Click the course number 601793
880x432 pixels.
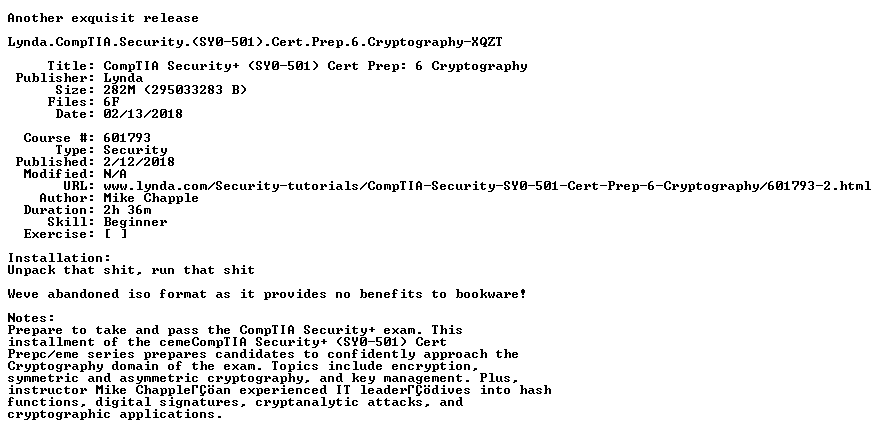(127, 138)
